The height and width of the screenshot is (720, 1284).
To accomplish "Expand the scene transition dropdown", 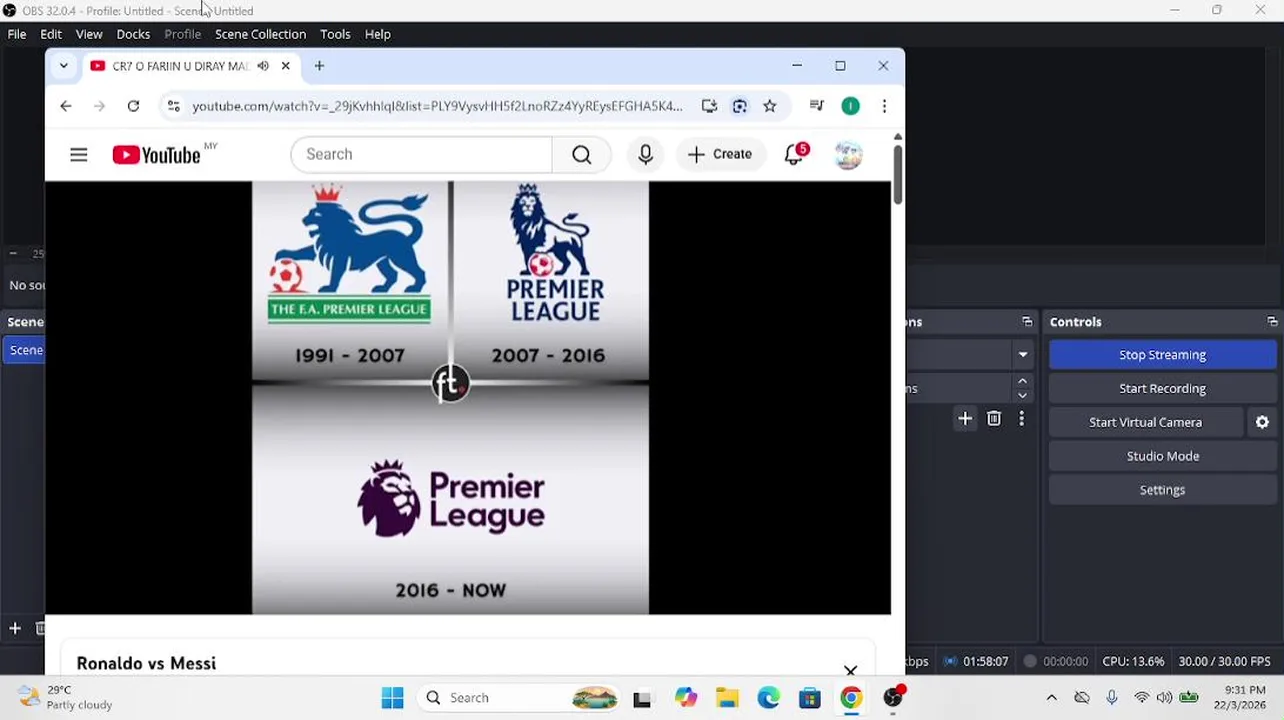I will 1023,354.
